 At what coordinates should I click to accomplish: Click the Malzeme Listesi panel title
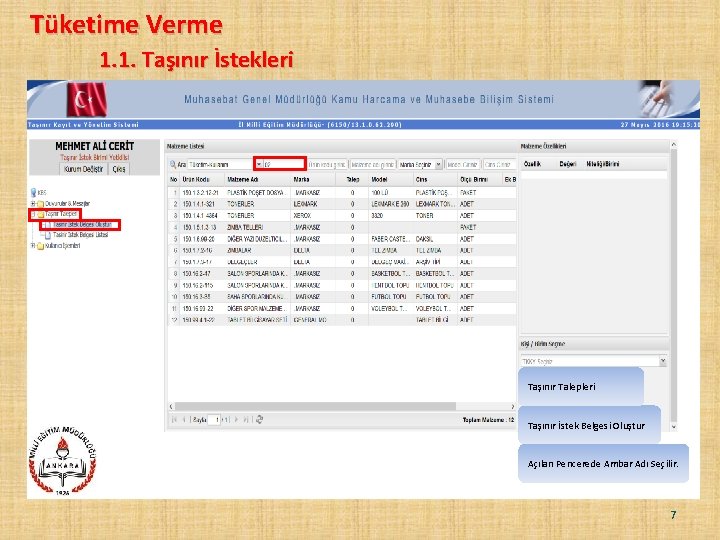pyautogui.click(x=186, y=146)
